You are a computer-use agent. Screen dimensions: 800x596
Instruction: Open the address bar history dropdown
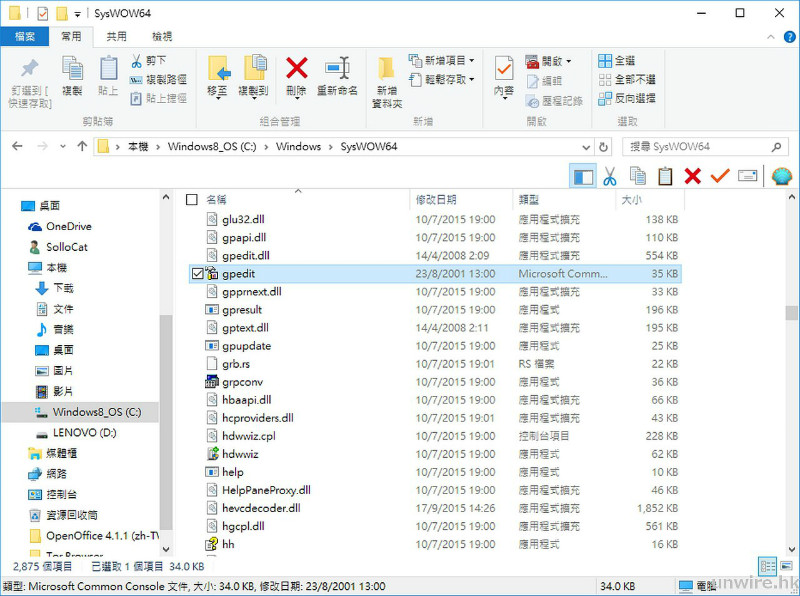pyautogui.click(x=586, y=147)
